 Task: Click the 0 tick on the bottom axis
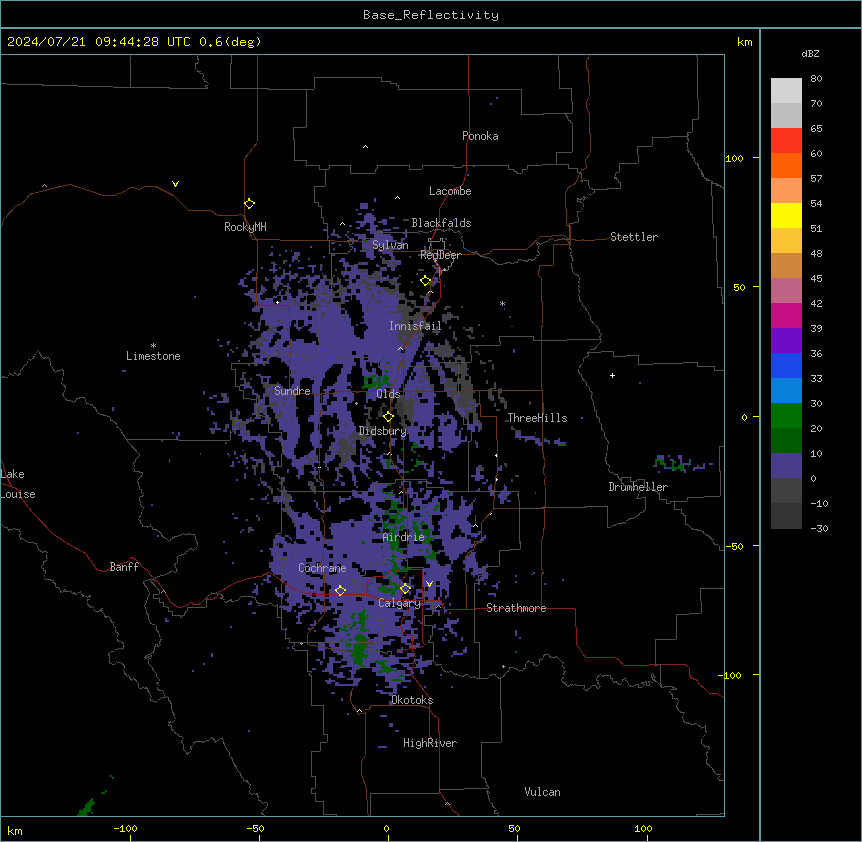tap(386, 828)
